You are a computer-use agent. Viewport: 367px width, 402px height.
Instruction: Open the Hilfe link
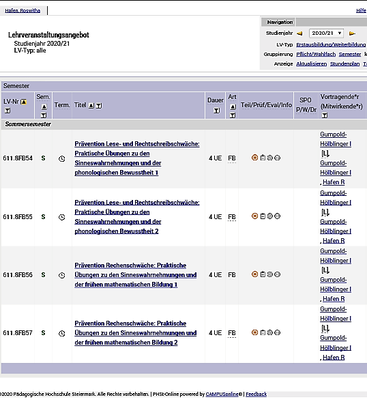pos(361,11)
